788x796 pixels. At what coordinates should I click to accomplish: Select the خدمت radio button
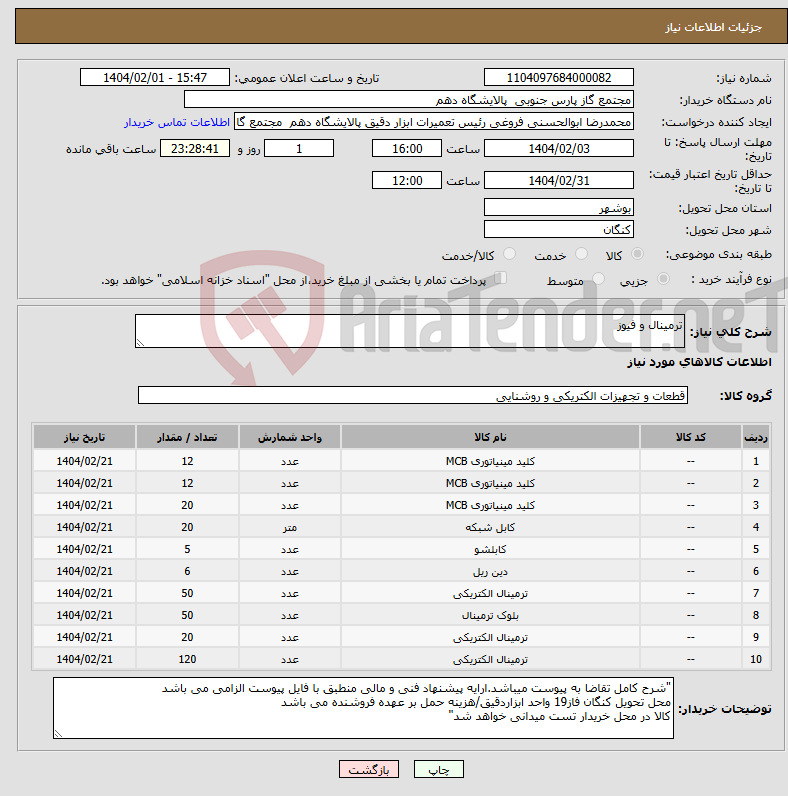(x=581, y=254)
